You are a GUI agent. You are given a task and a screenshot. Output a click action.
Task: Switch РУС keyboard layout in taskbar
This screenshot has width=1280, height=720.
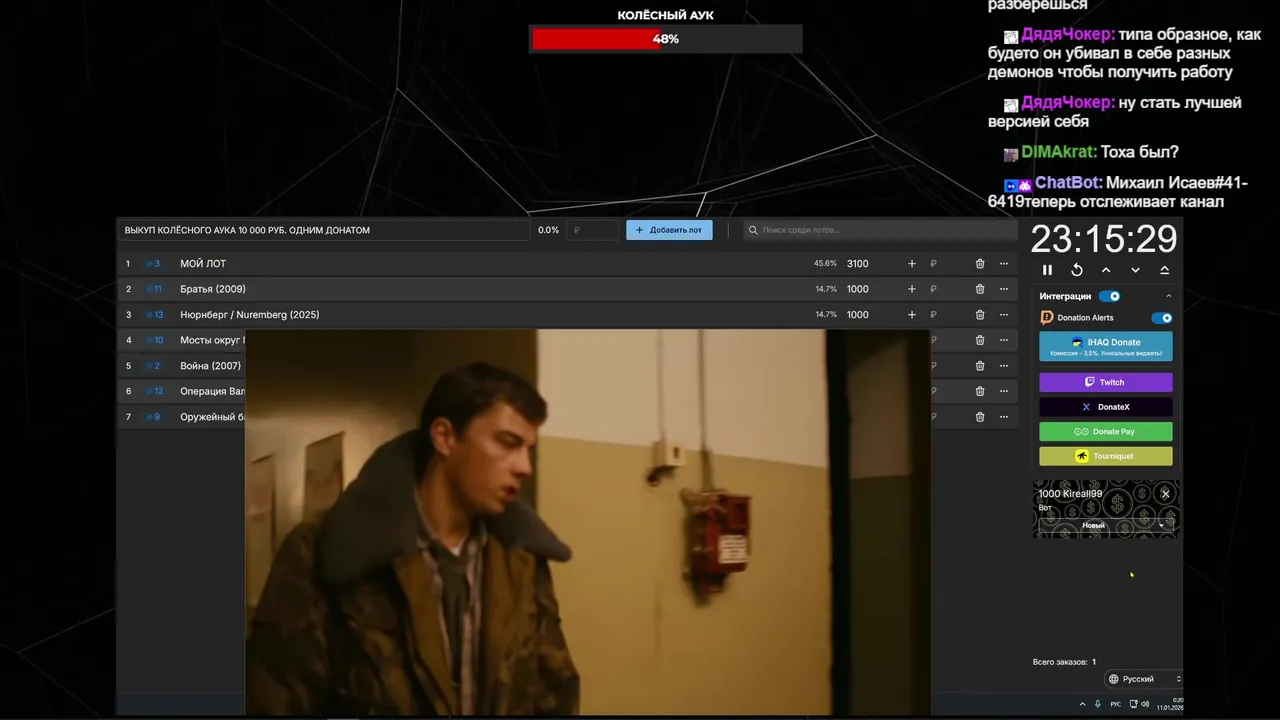point(1115,704)
